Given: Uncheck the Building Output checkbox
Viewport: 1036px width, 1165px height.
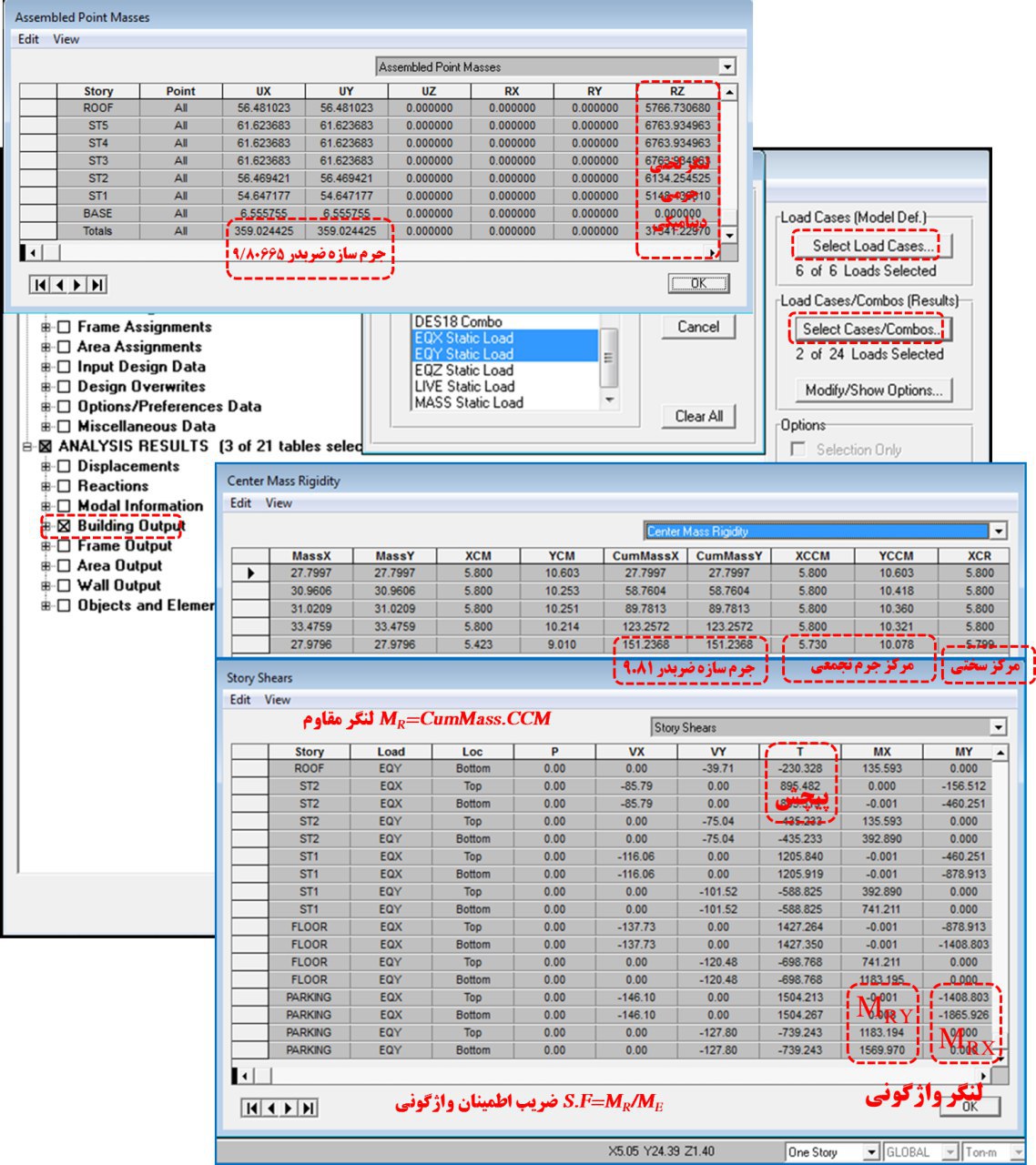Looking at the screenshot, I should point(64,526).
